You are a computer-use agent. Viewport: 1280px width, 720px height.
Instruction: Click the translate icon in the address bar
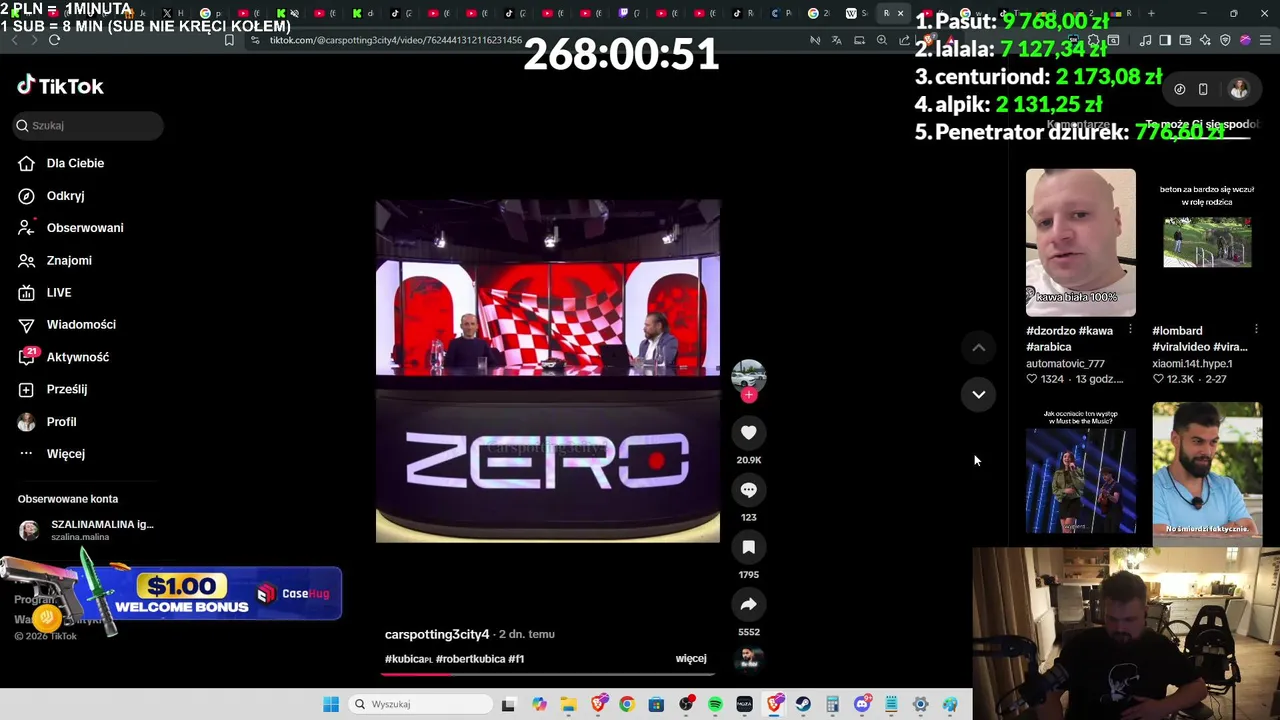[837, 40]
